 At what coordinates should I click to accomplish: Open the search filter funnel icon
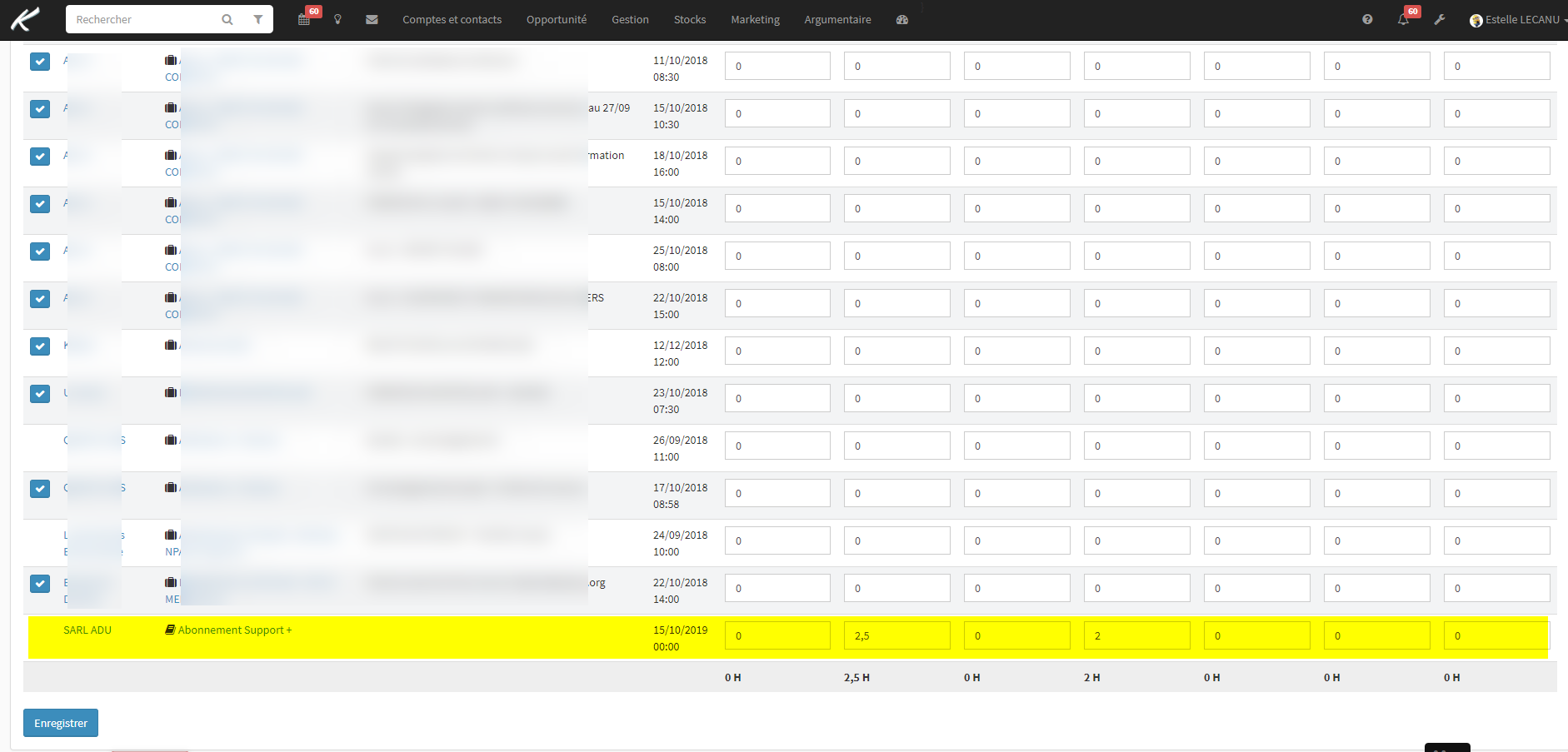(x=258, y=20)
